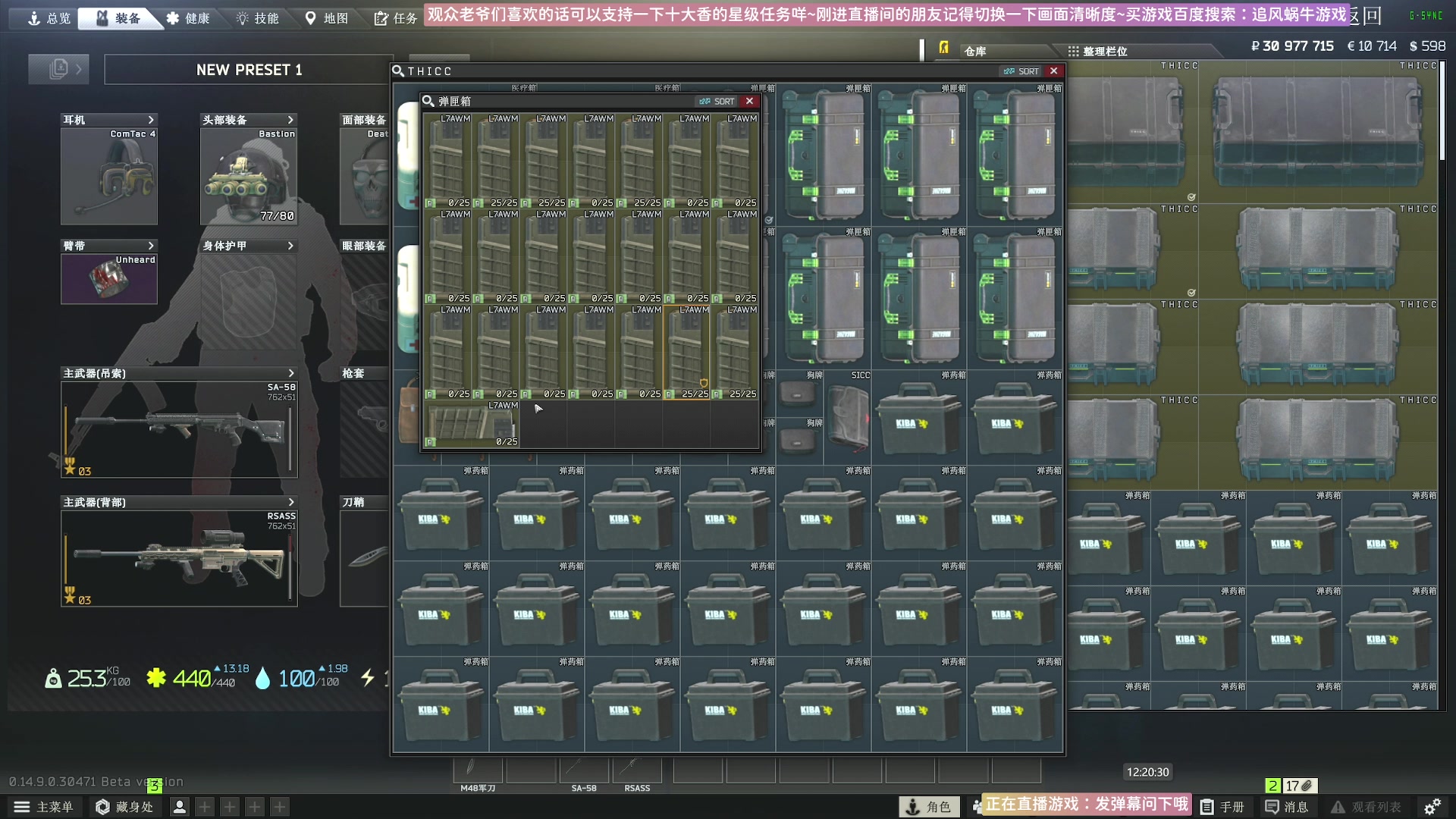The image size is (1456, 819).
Task: Open the 角色 character screen
Action: point(930,807)
